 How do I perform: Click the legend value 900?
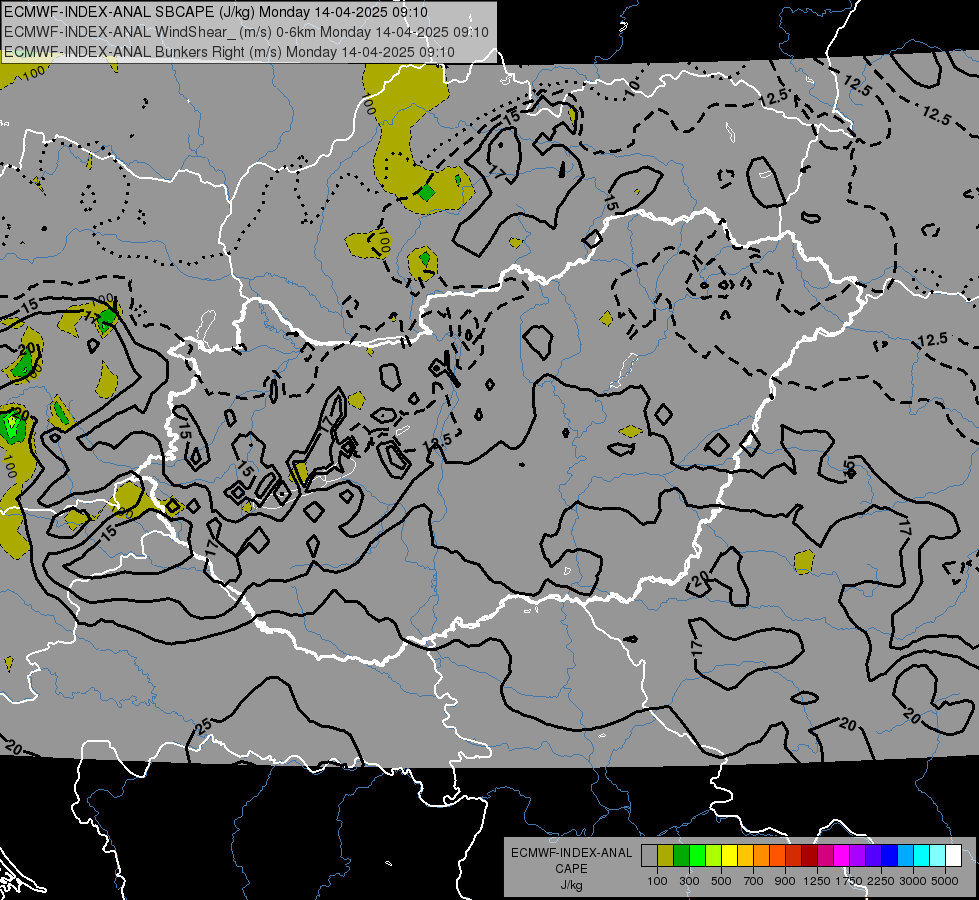tap(785, 881)
